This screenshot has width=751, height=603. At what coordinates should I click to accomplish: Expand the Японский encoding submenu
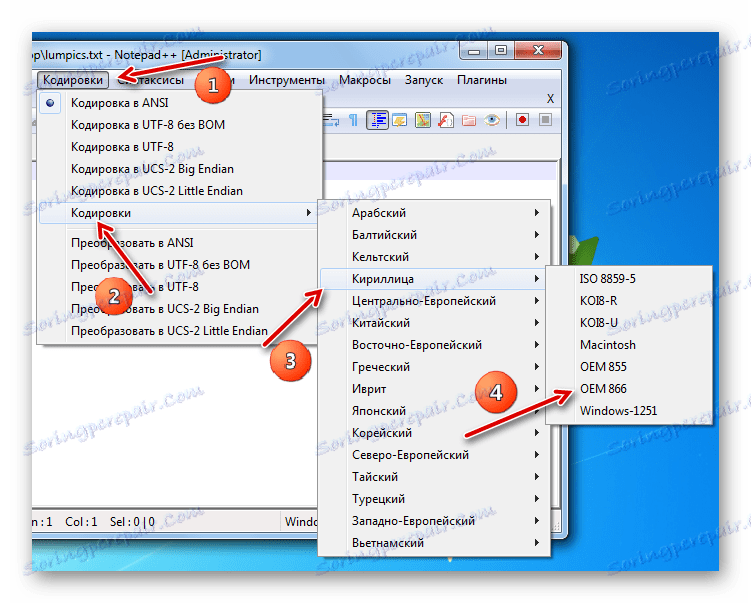point(434,411)
